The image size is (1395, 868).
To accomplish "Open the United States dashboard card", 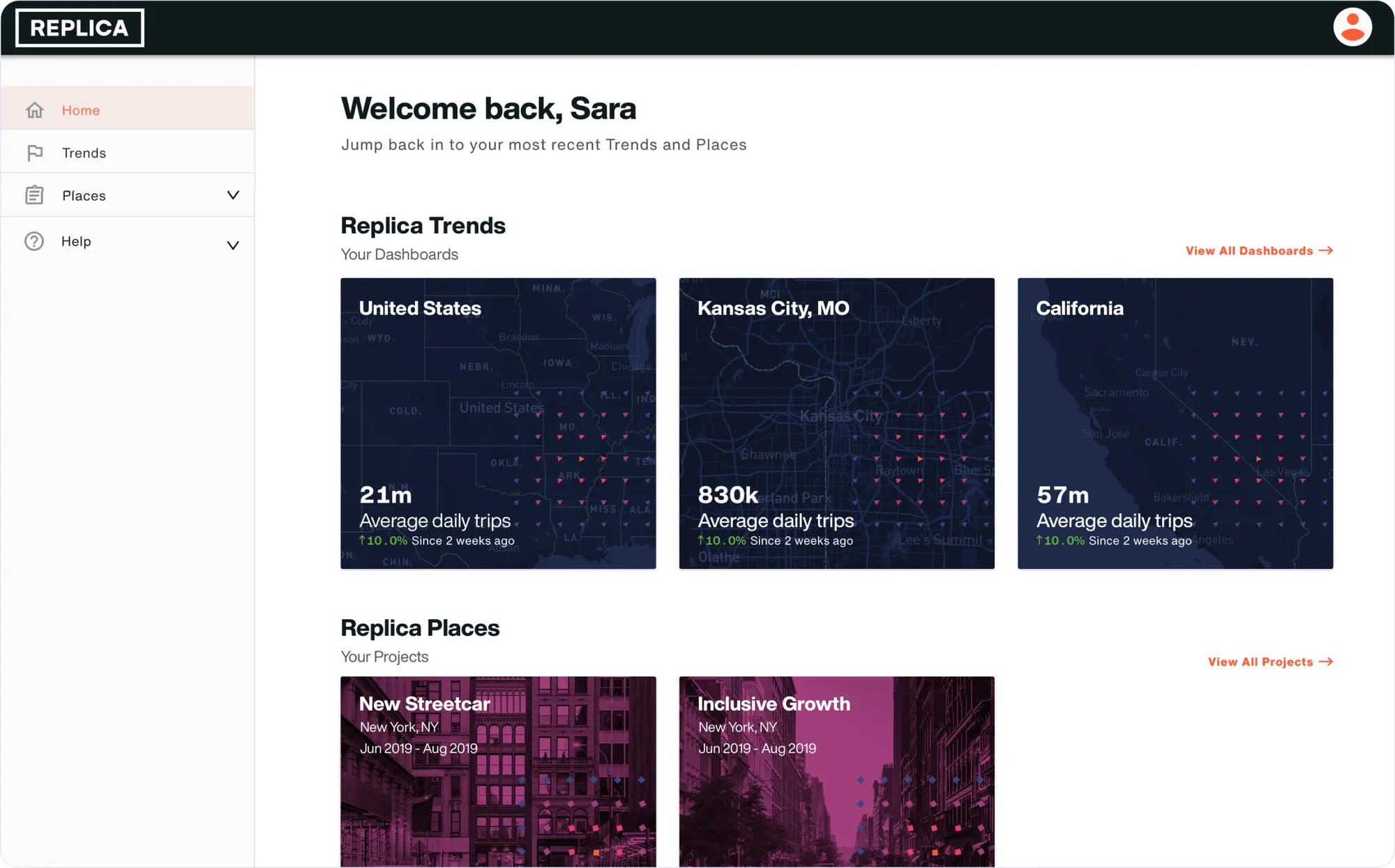I will pyautogui.click(x=498, y=423).
